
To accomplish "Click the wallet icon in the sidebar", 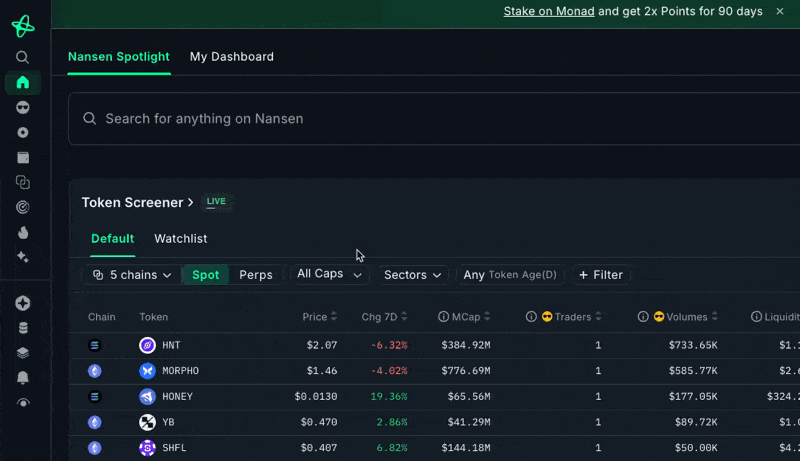I will [23, 158].
